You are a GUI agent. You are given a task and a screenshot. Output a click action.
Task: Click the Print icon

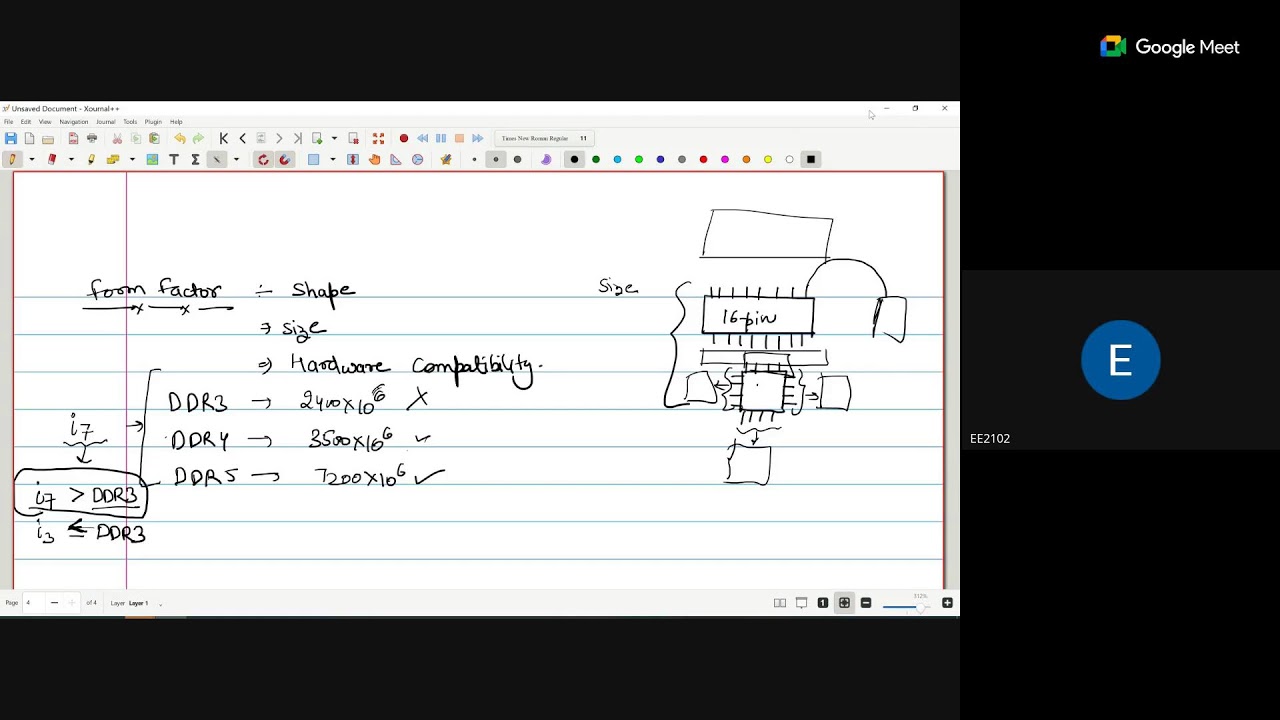coord(92,138)
